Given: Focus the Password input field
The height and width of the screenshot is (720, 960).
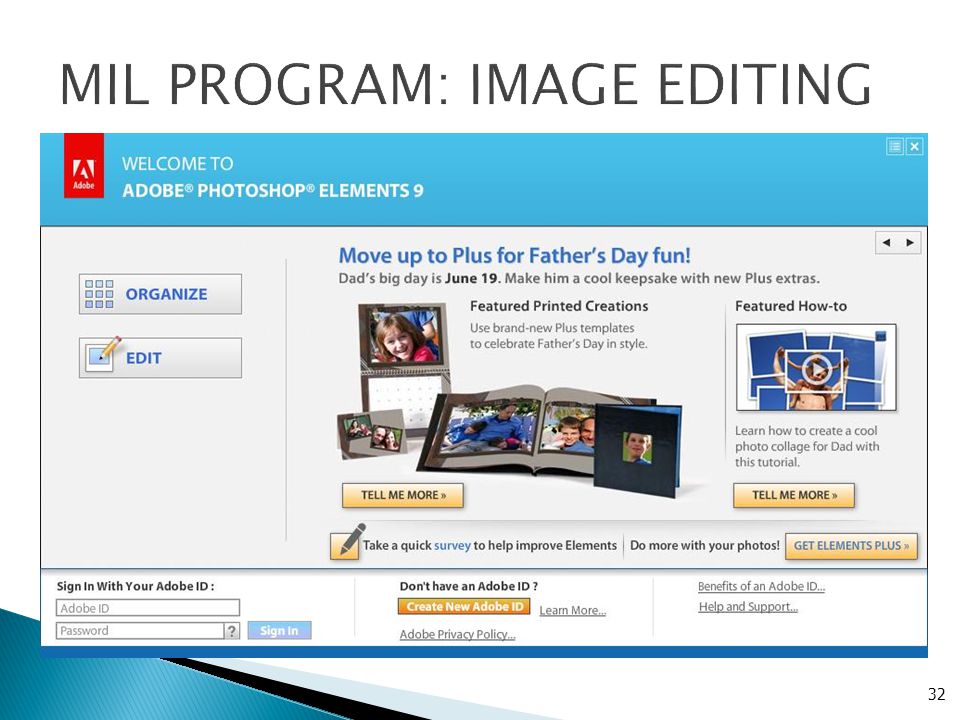Looking at the screenshot, I should [140, 631].
